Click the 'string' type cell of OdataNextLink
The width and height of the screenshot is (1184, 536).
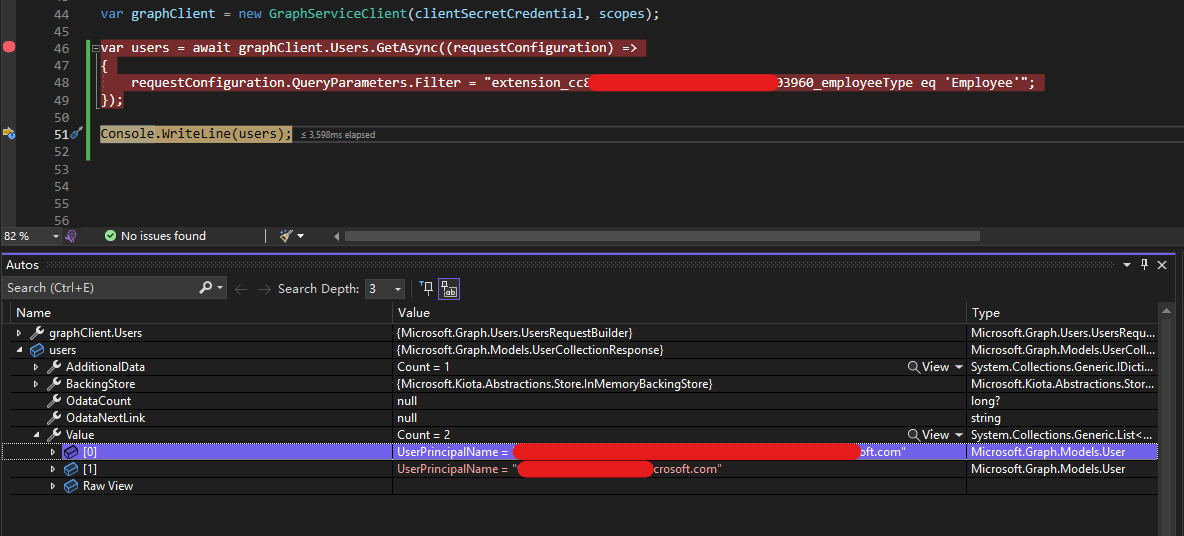[x=986, y=418]
